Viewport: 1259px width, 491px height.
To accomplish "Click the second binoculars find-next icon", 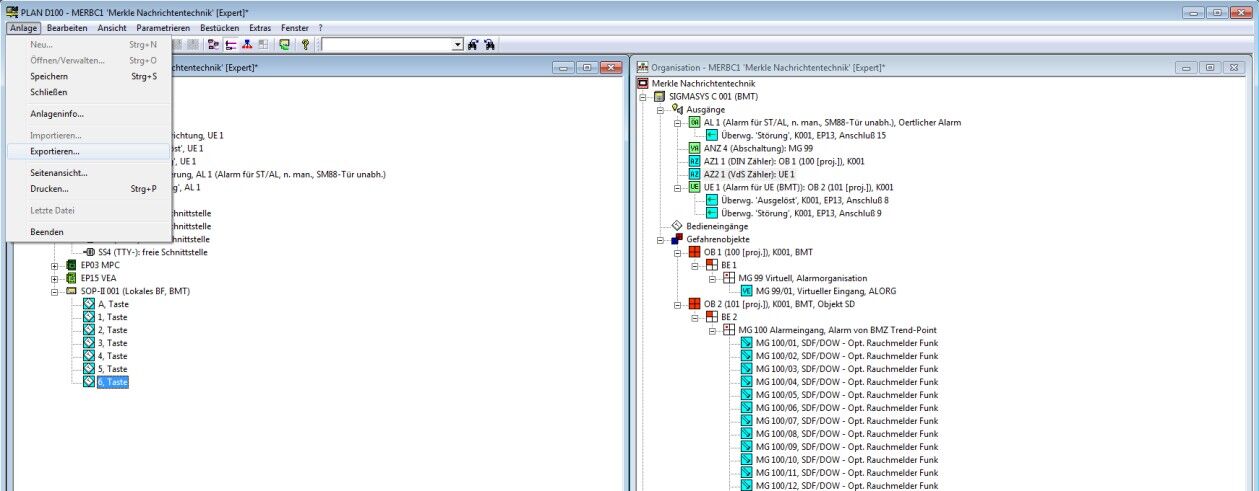I will pos(491,45).
